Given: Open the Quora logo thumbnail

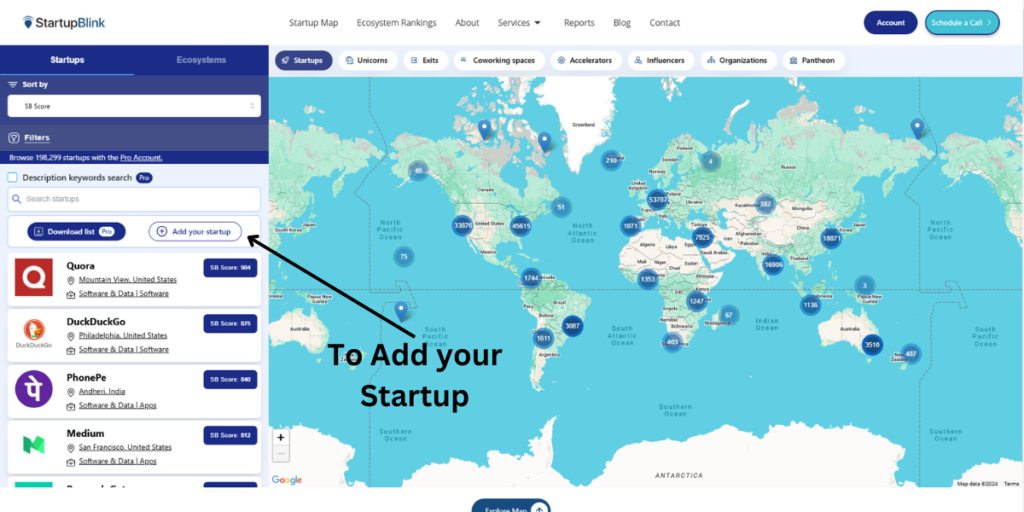Looking at the screenshot, I should pyautogui.click(x=33, y=277).
